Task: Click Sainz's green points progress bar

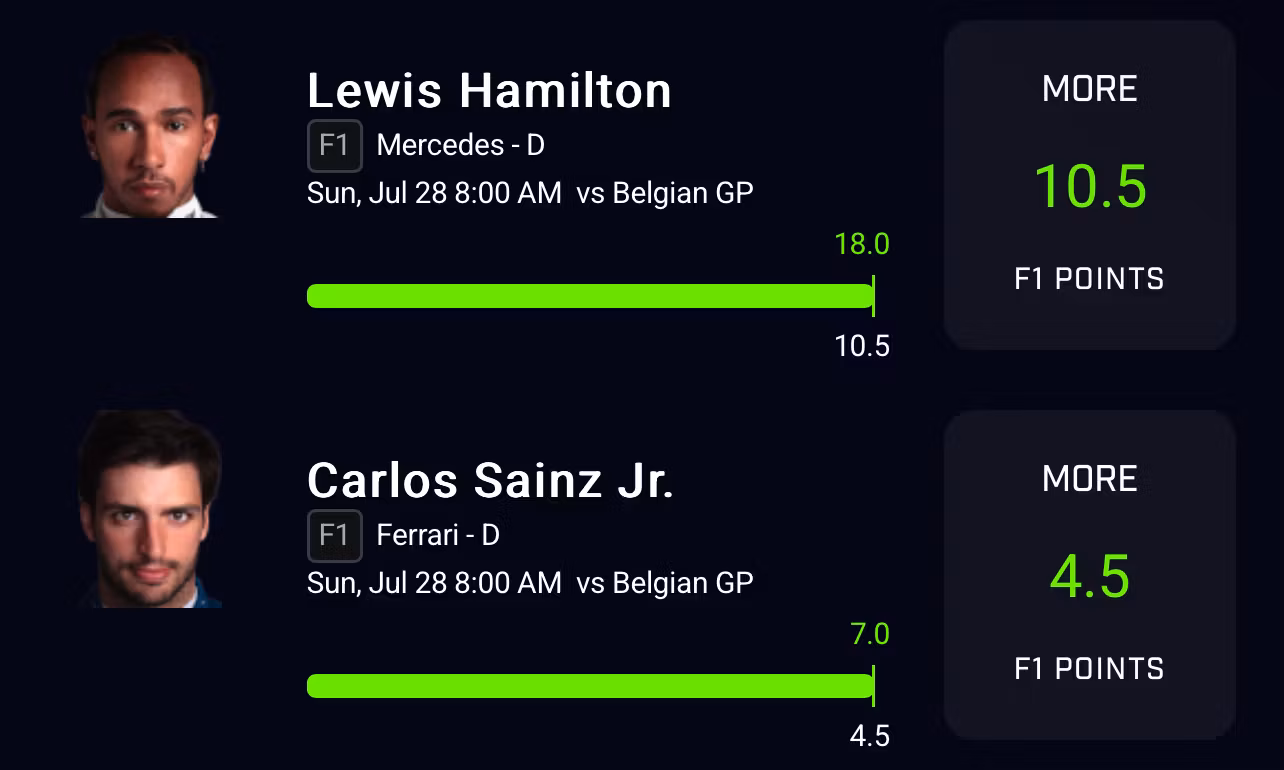Action: pyautogui.click(x=589, y=686)
